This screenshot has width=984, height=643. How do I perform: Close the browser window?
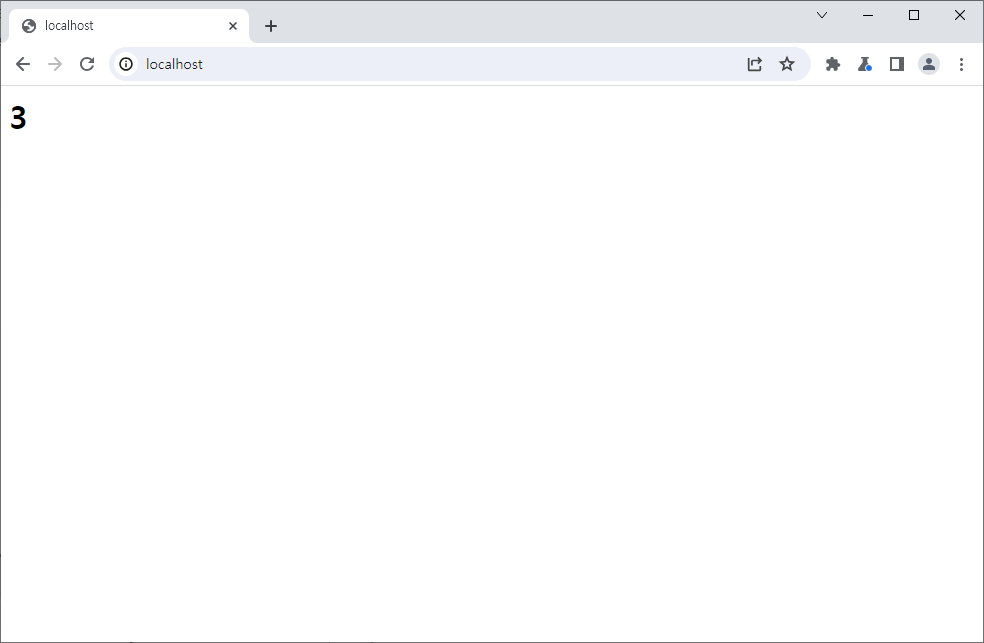point(960,15)
